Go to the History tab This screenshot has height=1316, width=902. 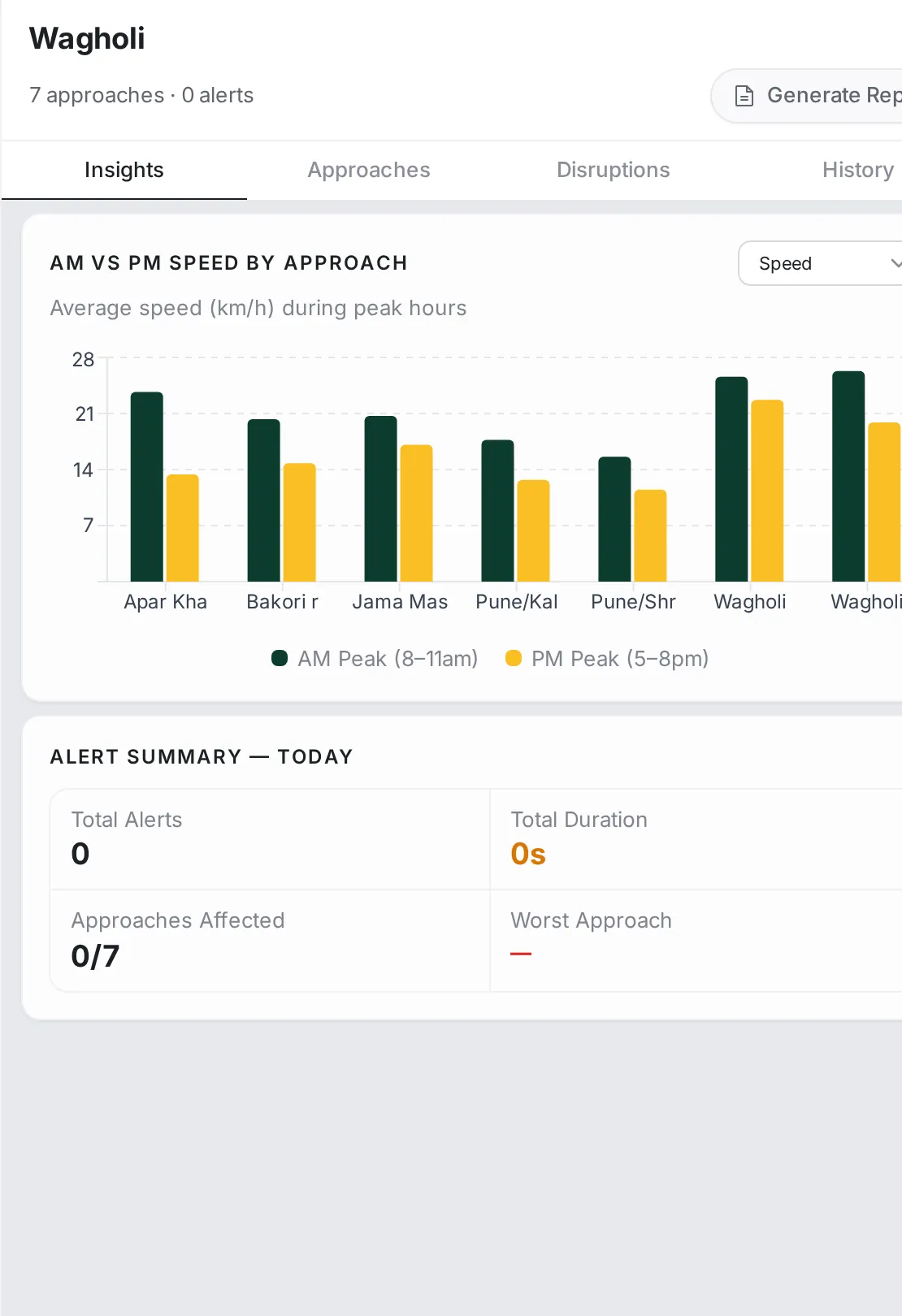(858, 170)
